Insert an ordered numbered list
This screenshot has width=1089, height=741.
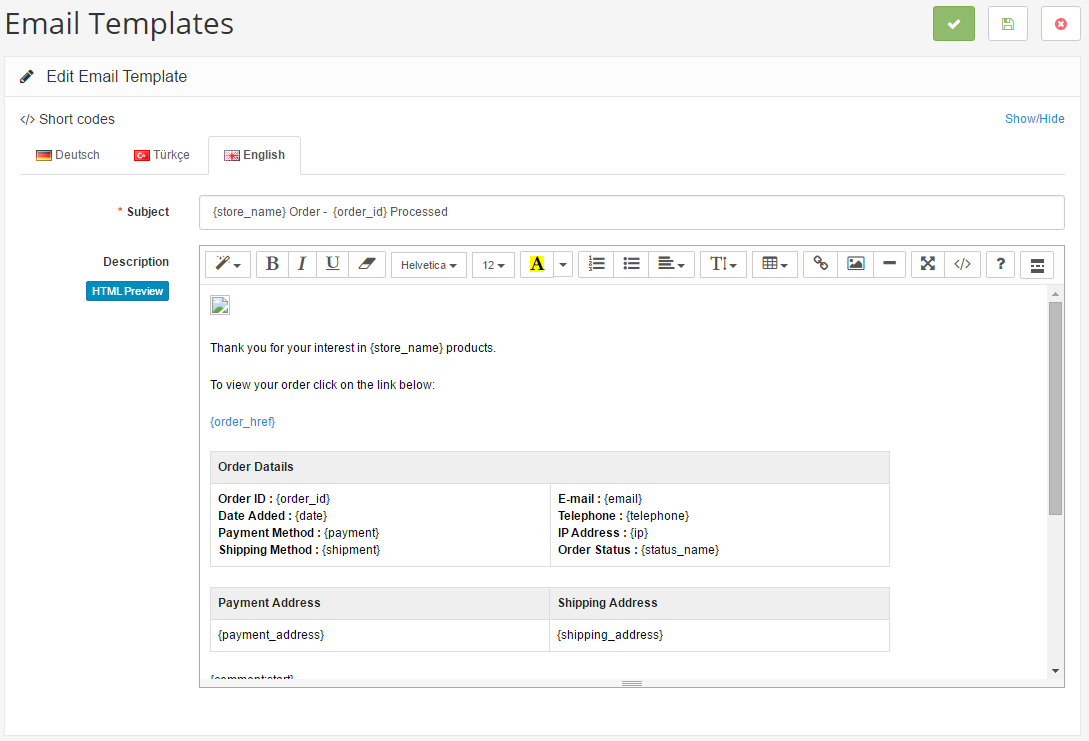(596, 265)
